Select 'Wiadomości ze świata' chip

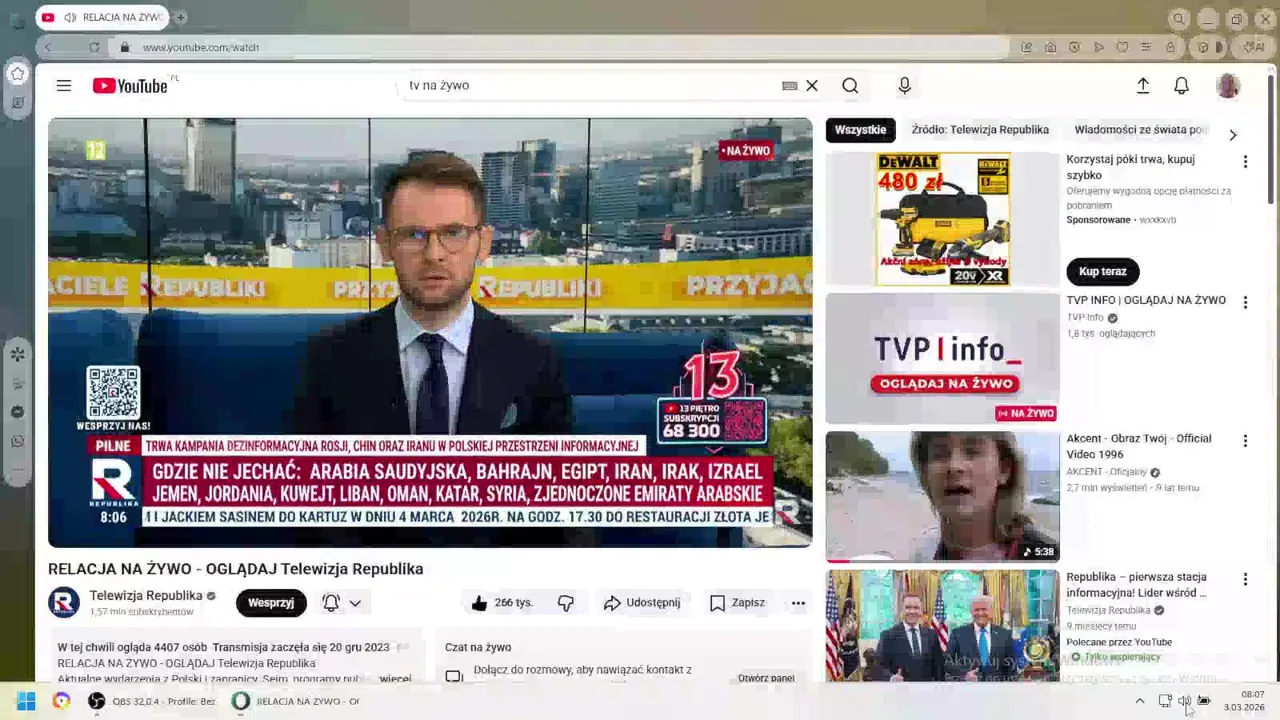tap(1142, 130)
